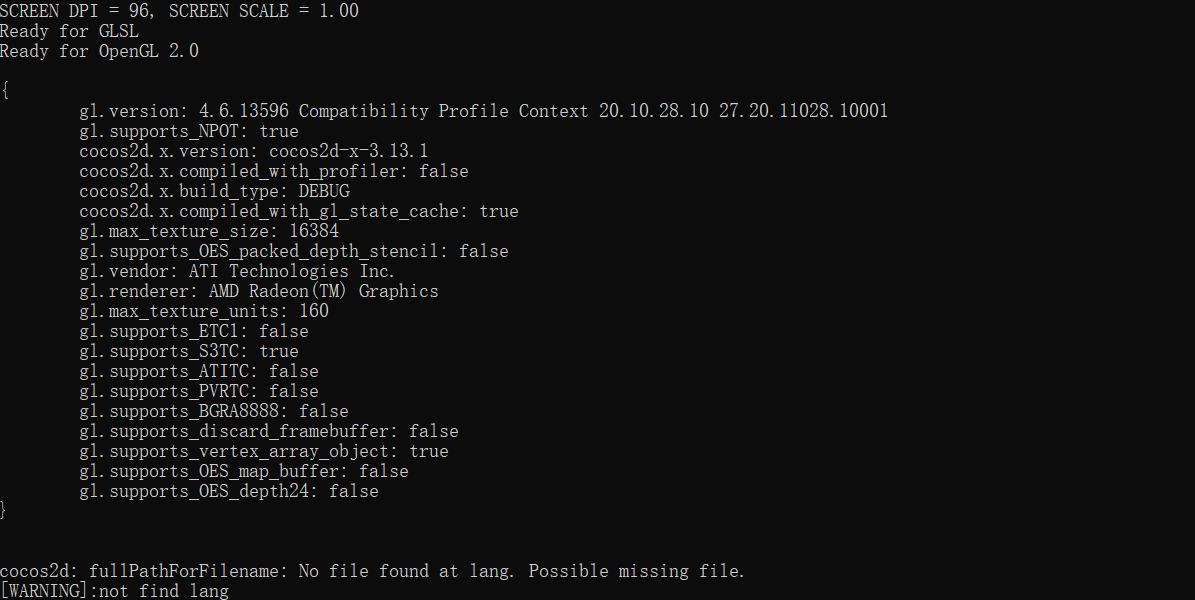Viewport: 1195px width, 600px height.
Task: Click the gl.vendor ATI Technologies line
Action: coord(237,271)
